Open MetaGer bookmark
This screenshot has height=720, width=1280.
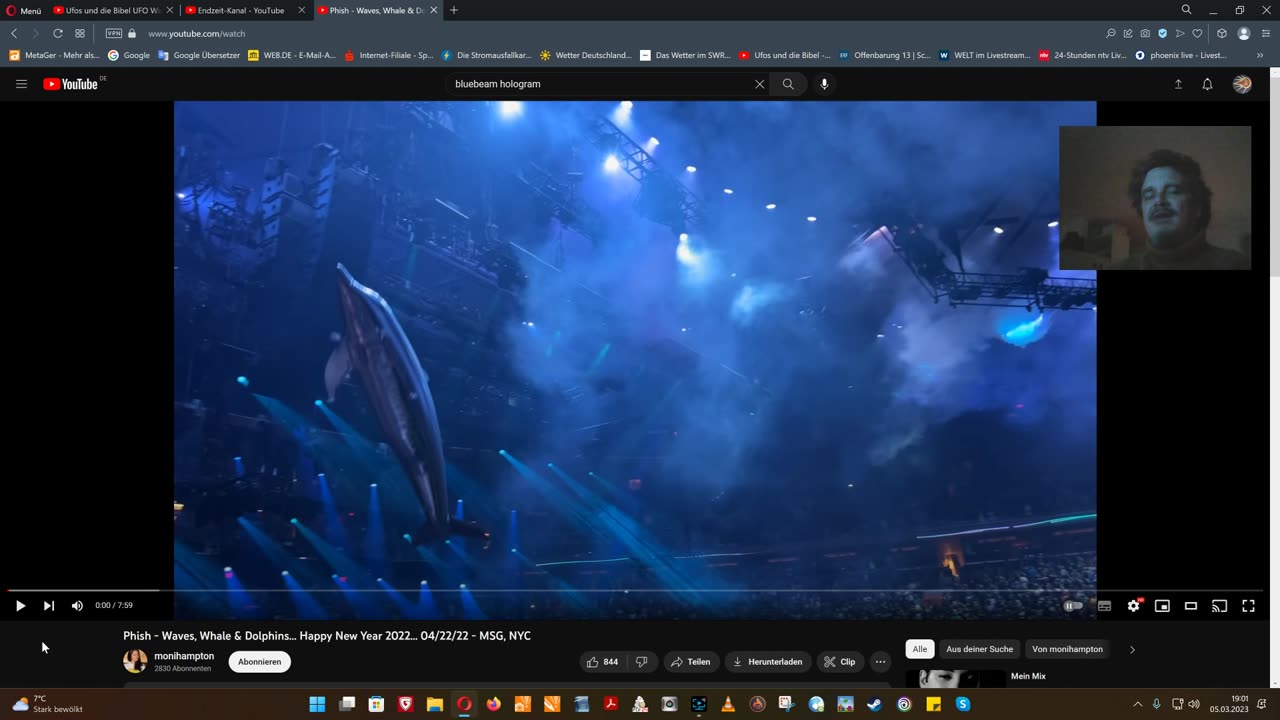[x=55, y=55]
